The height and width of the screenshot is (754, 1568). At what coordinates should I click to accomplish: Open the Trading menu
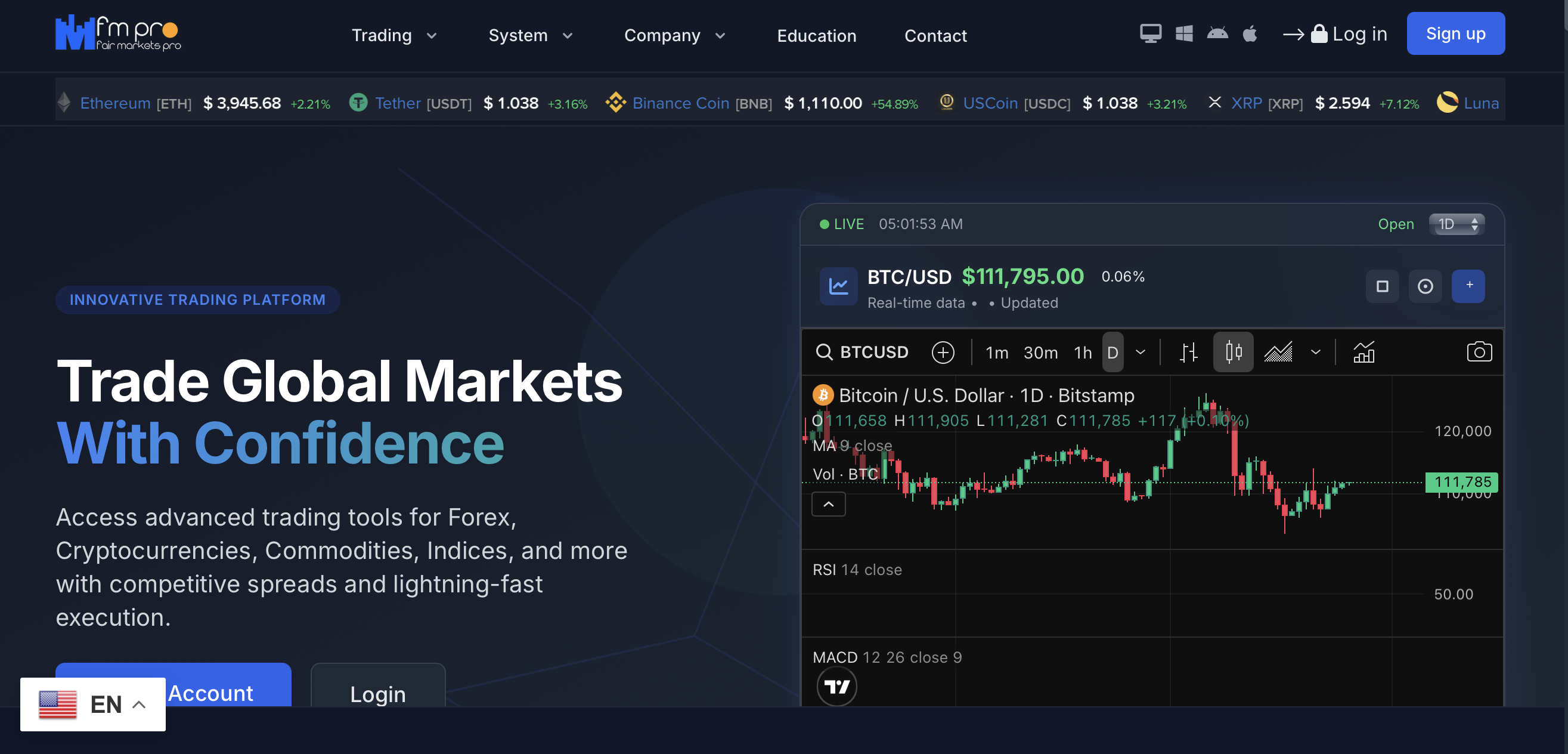pos(394,35)
